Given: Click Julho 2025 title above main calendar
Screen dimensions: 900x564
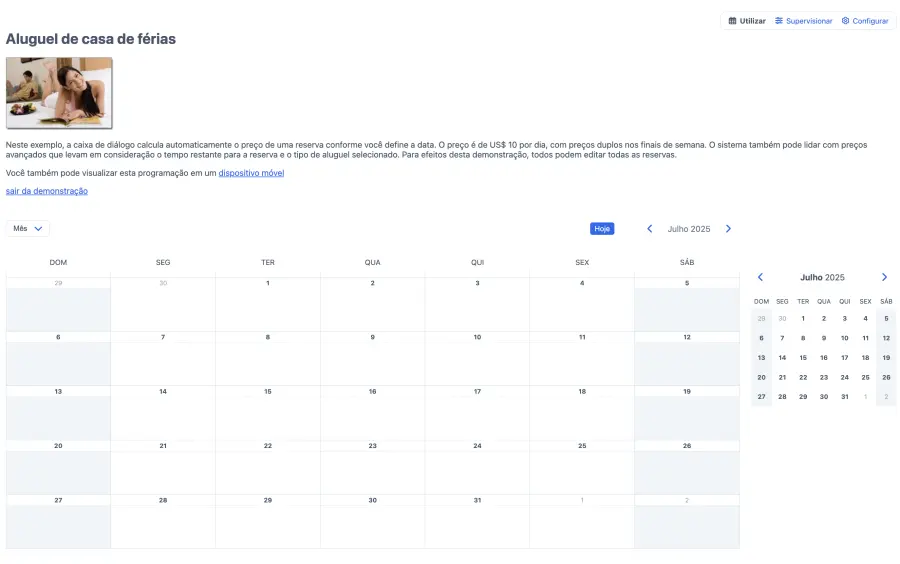Looking at the screenshot, I should click(688, 229).
